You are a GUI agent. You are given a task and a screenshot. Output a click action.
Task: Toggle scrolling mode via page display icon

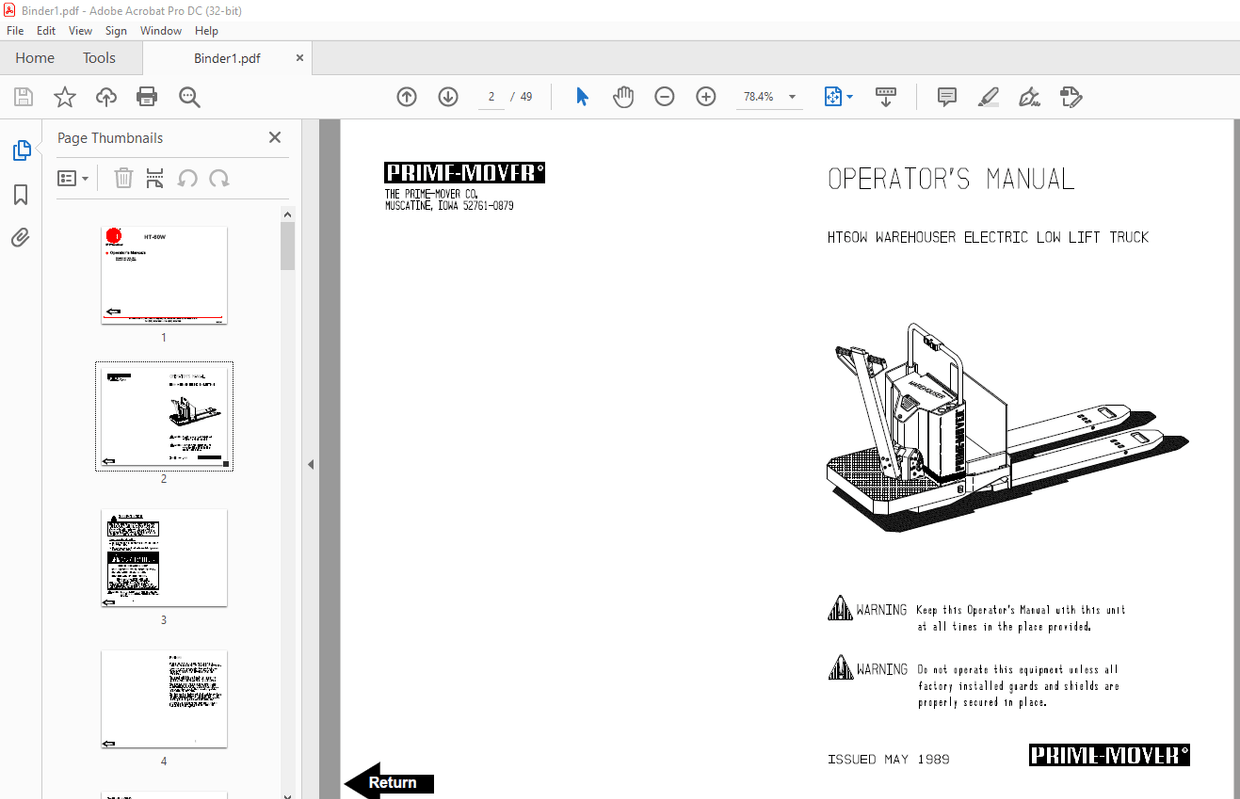click(x=832, y=96)
